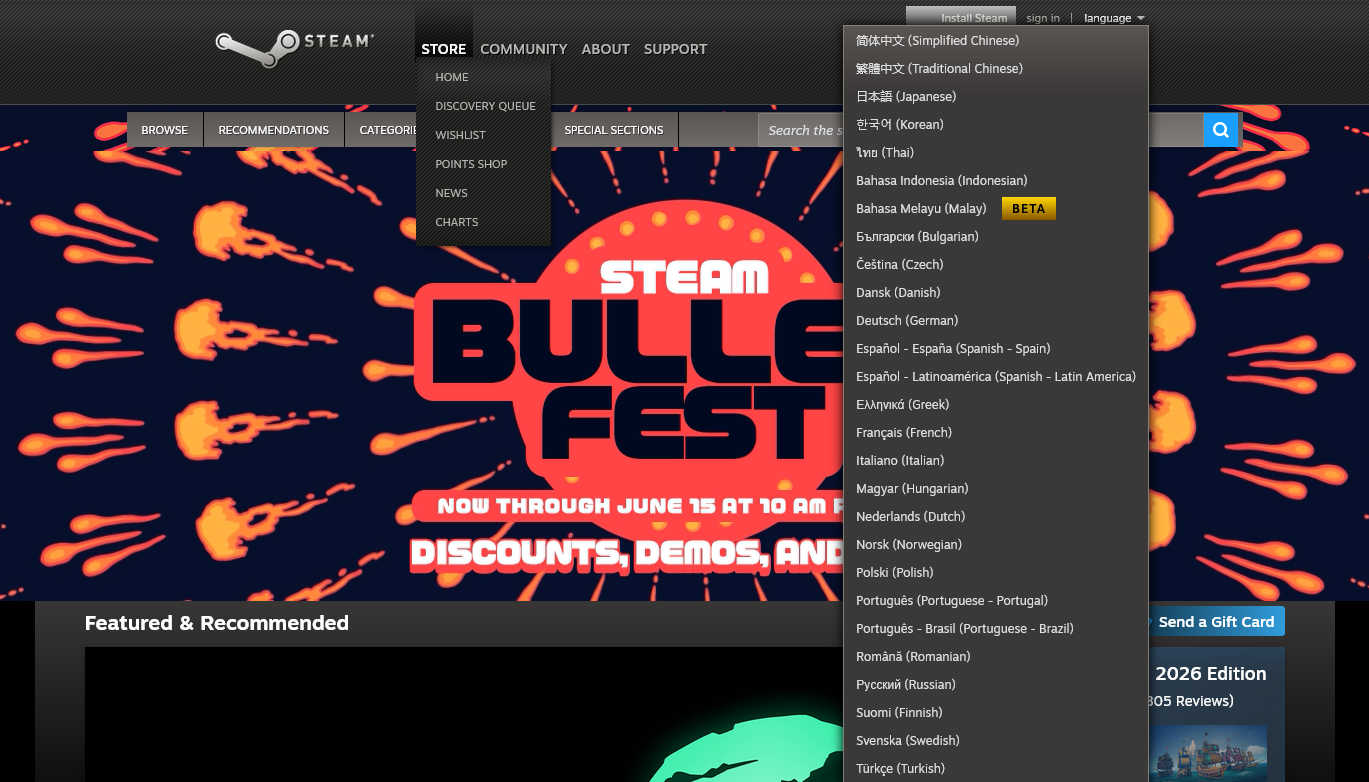Open the SUPPORT menu item

(x=676, y=49)
